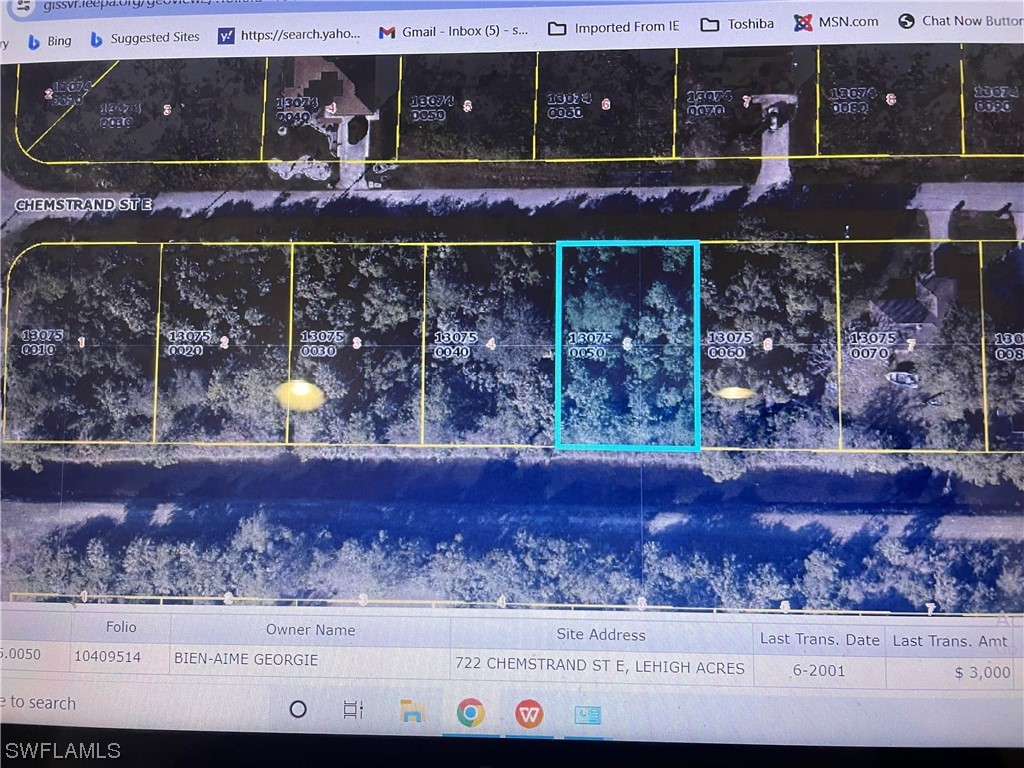Click the Cortana circle icon
Image resolution: width=1024 pixels, height=768 pixels.
pos(298,709)
